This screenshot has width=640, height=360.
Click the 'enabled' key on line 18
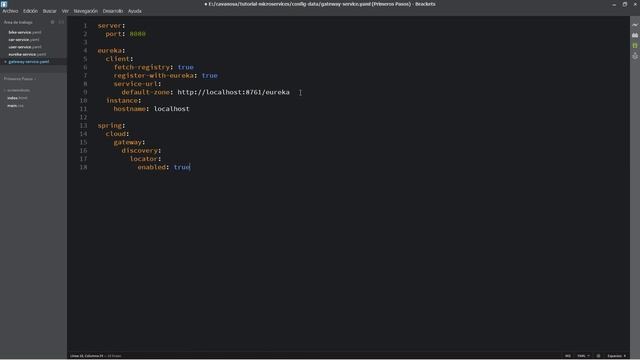(151, 167)
